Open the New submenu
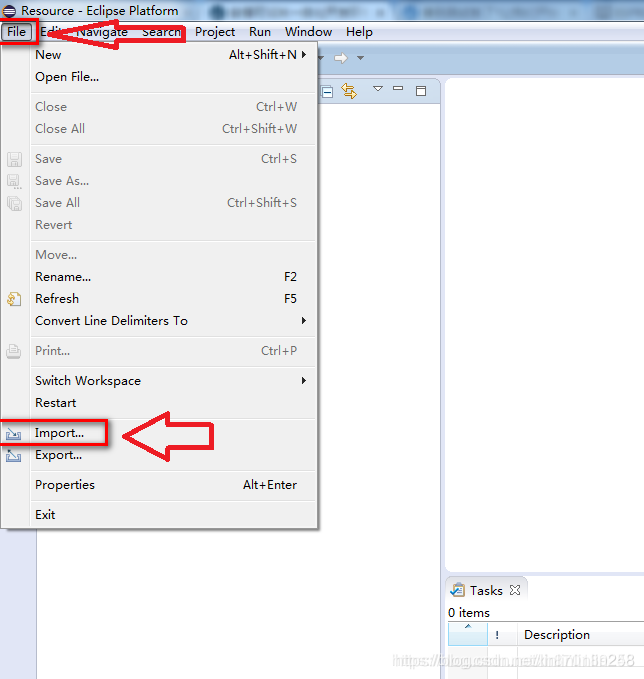The width and height of the screenshot is (644, 679). [x=173, y=55]
